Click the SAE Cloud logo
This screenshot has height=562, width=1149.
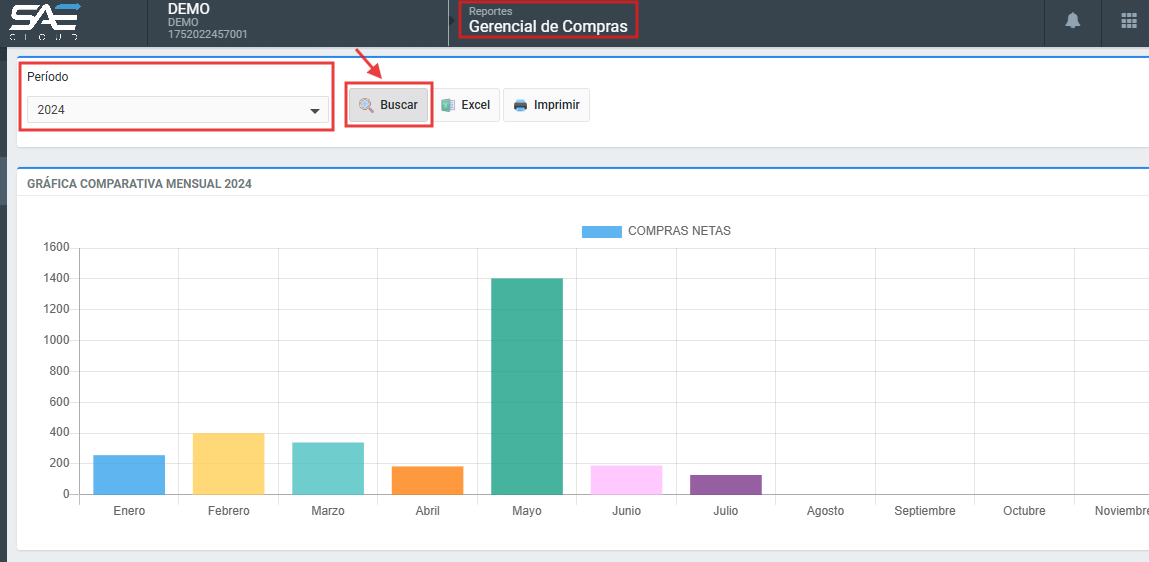[45, 21]
